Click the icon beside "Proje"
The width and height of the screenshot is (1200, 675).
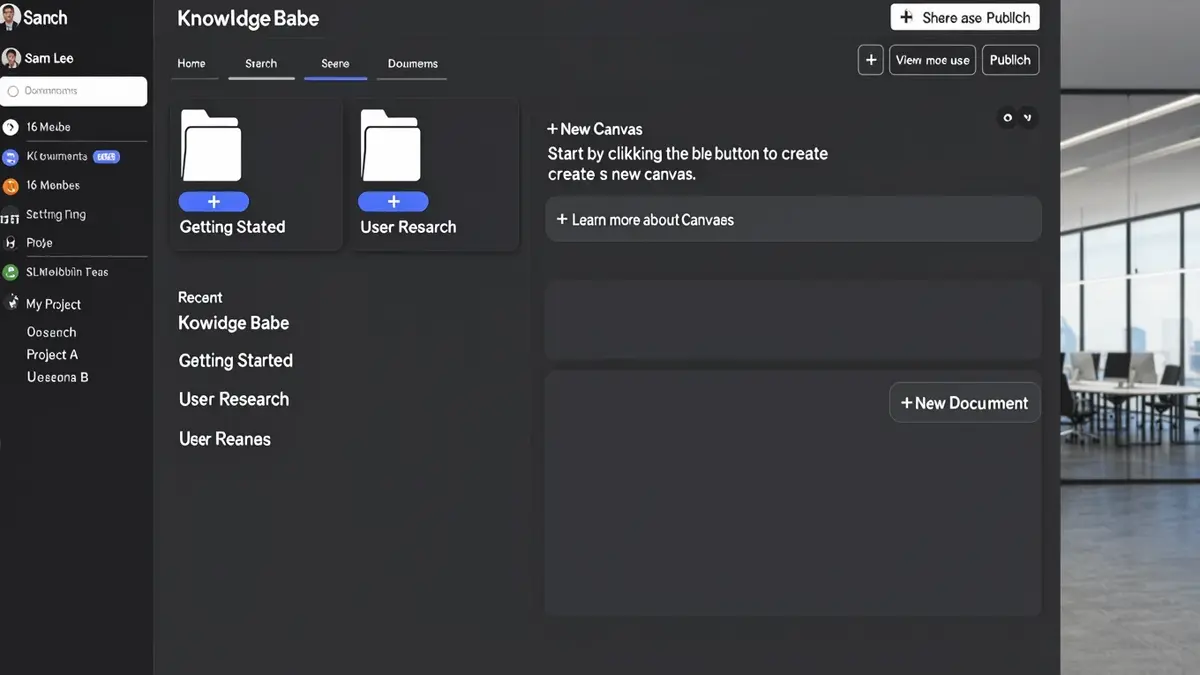pos(11,243)
